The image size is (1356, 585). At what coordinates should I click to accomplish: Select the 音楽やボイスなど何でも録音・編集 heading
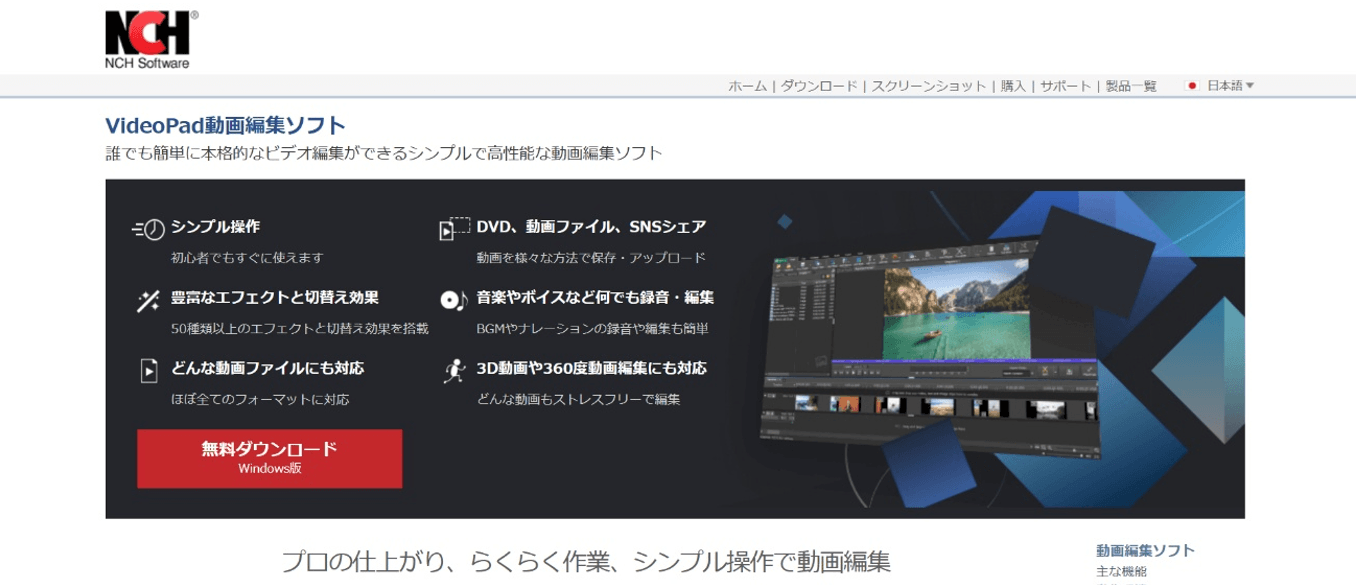595,298
